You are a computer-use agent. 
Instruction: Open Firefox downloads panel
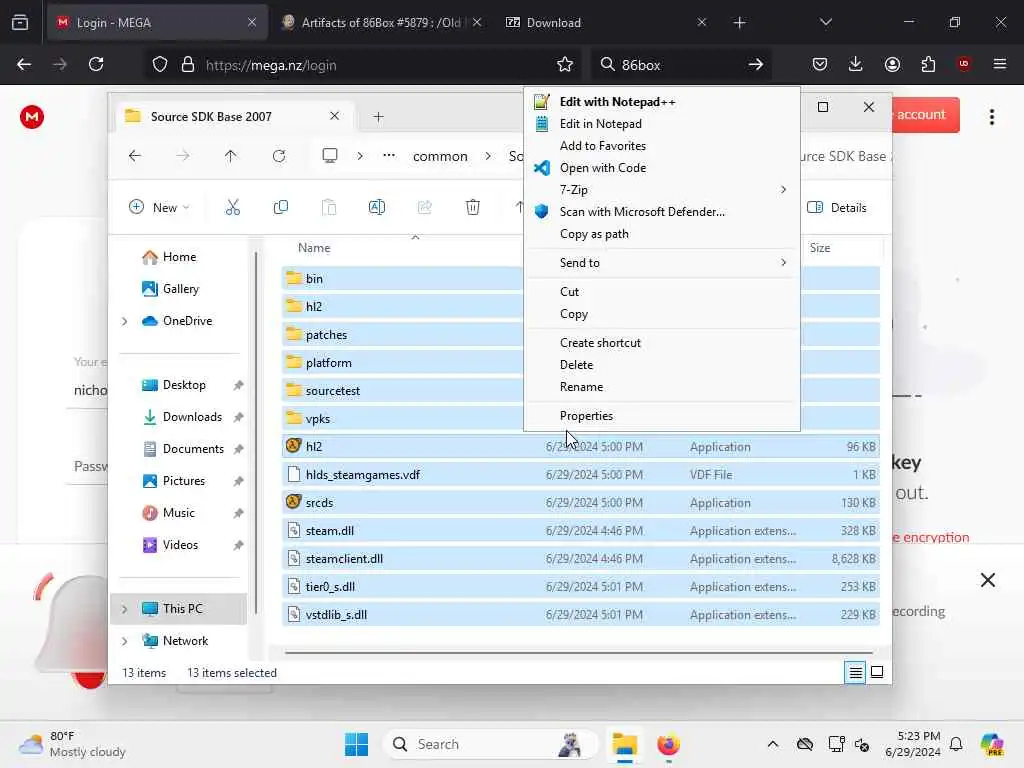[856, 65]
